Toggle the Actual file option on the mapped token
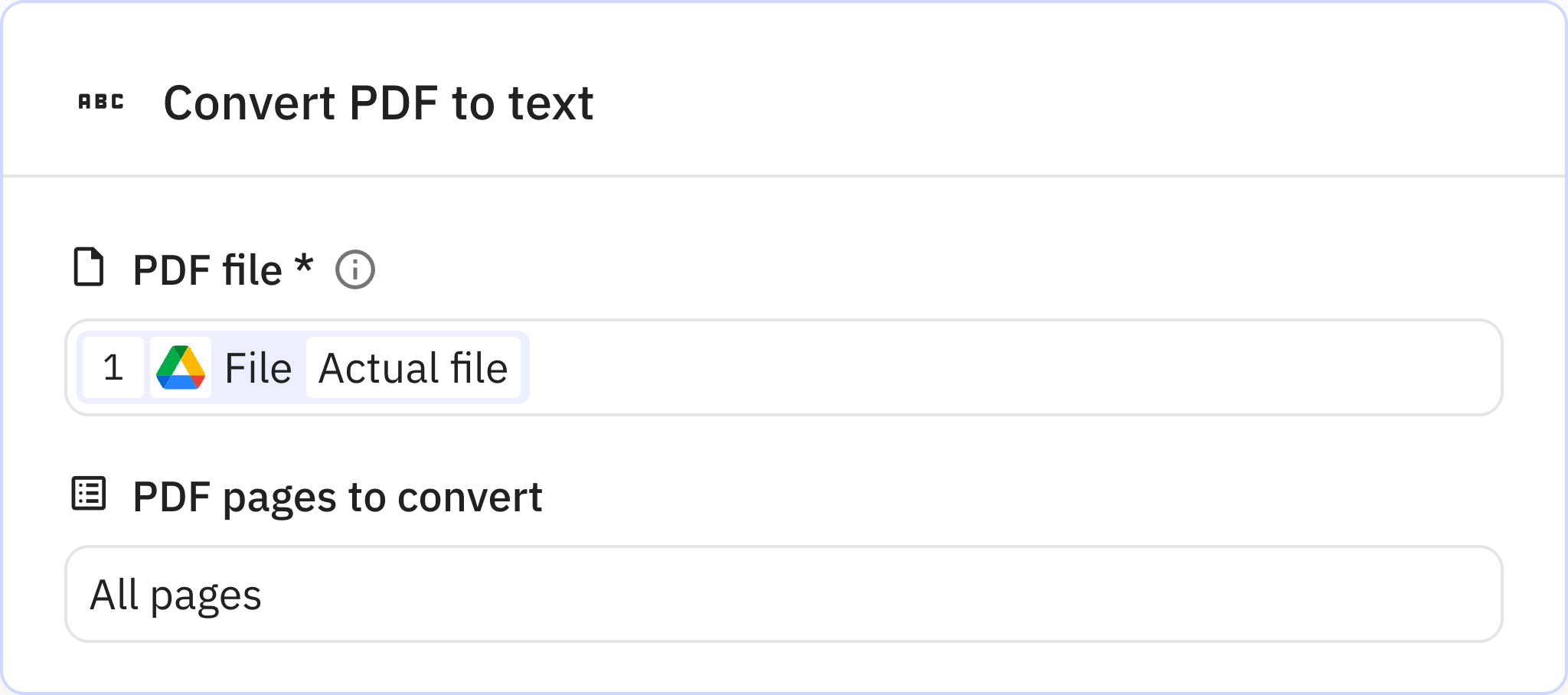This screenshot has height=695, width=1568. coord(413,367)
